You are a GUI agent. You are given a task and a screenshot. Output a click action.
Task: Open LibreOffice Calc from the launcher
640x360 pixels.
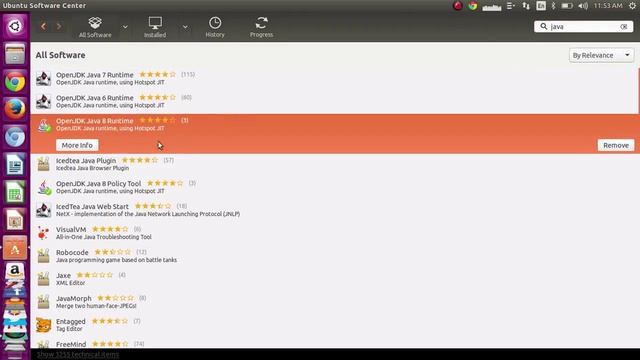(15, 192)
